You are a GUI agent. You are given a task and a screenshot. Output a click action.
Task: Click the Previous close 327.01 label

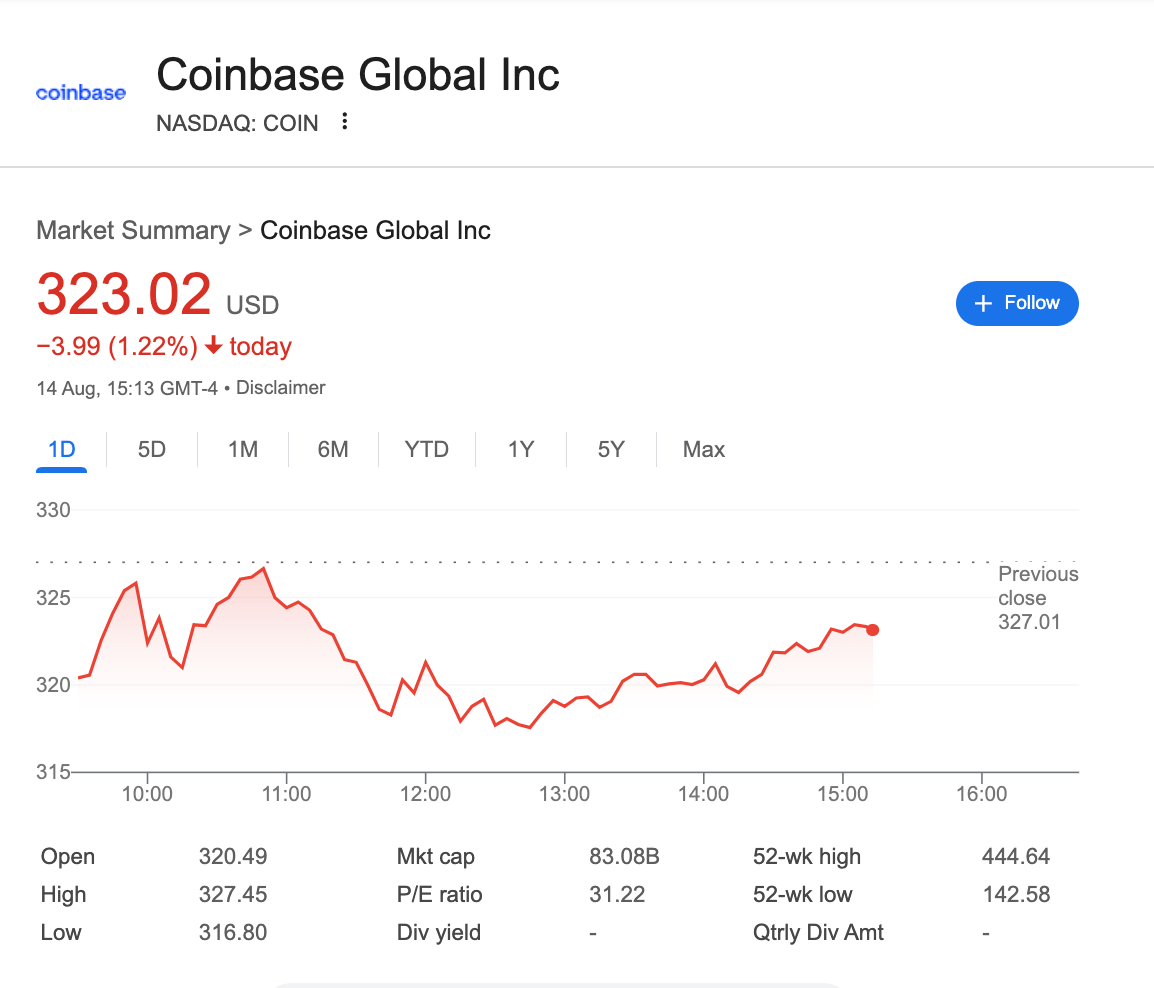click(x=1038, y=598)
